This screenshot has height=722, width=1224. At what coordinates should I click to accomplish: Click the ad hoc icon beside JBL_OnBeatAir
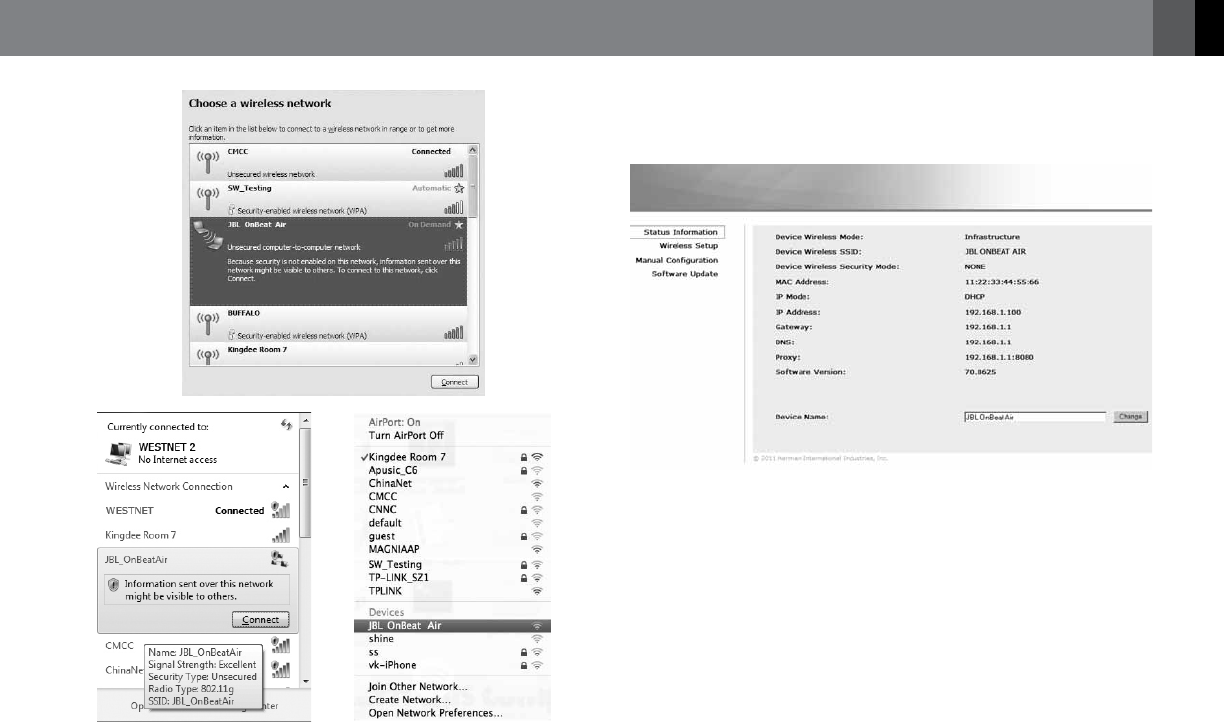click(x=281, y=561)
